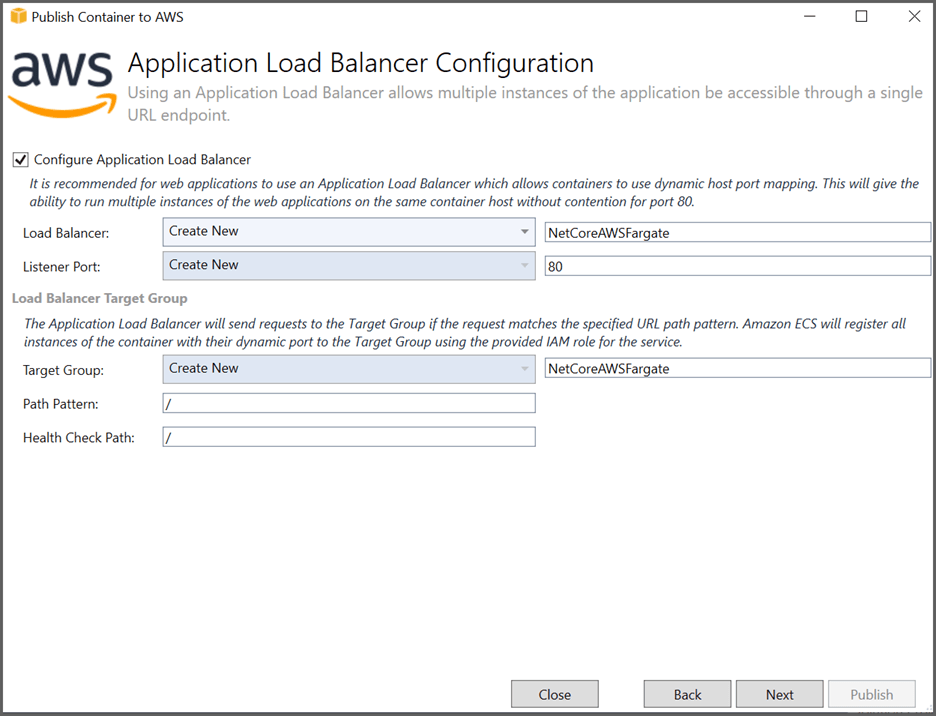The image size is (936, 716).
Task: Click the Path Pattern input box
Action: click(x=348, y=402)
